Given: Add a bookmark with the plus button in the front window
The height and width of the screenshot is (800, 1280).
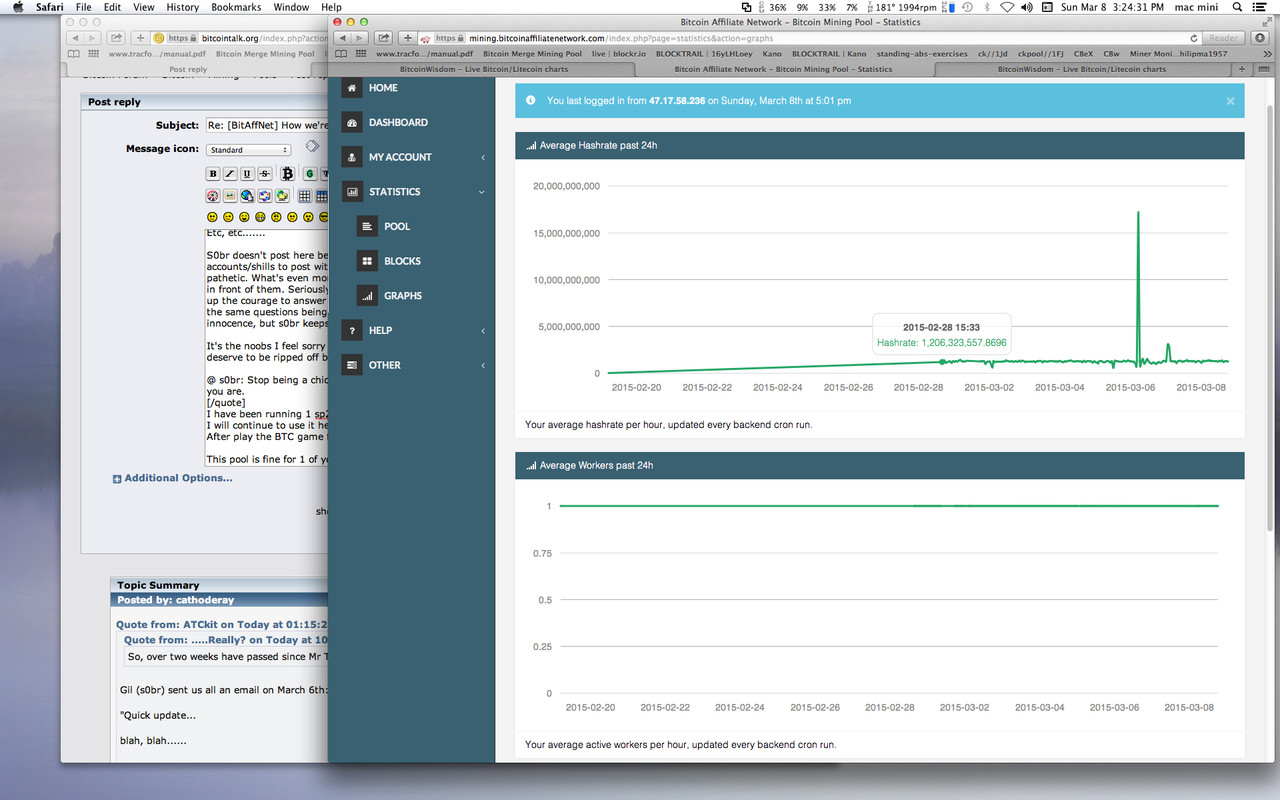Looking at the screenshot, I should pos(406,38).
